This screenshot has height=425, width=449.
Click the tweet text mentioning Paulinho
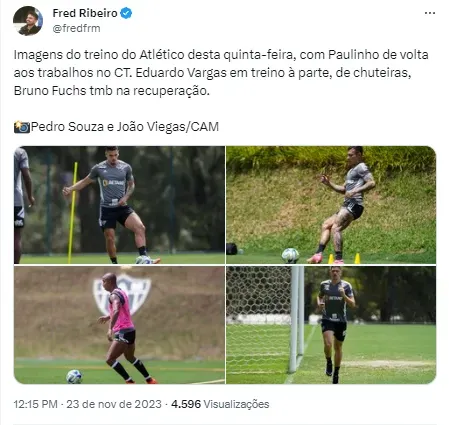(x=221, y=72)
